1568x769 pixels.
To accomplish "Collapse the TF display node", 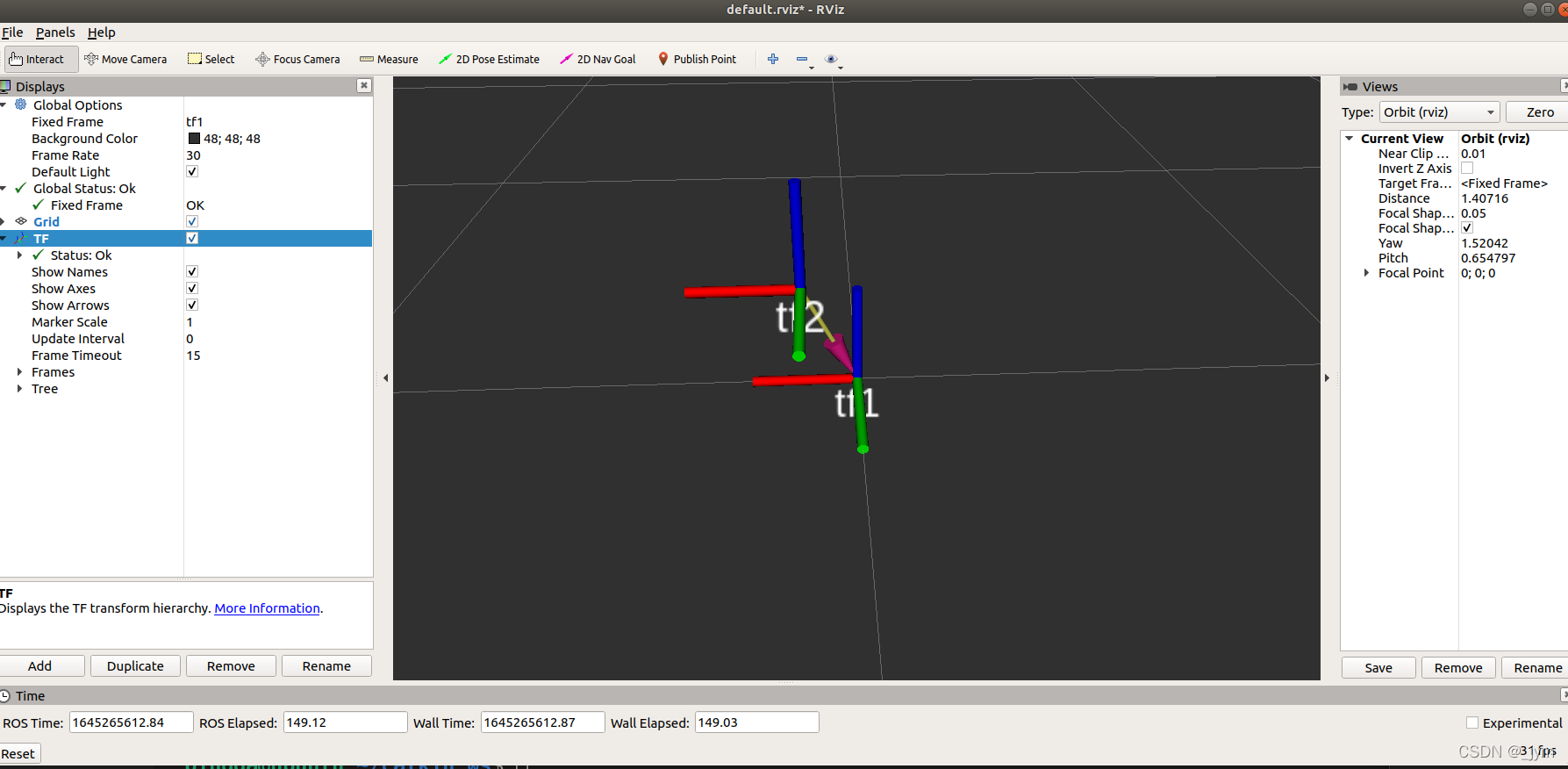I will [4, 238].
